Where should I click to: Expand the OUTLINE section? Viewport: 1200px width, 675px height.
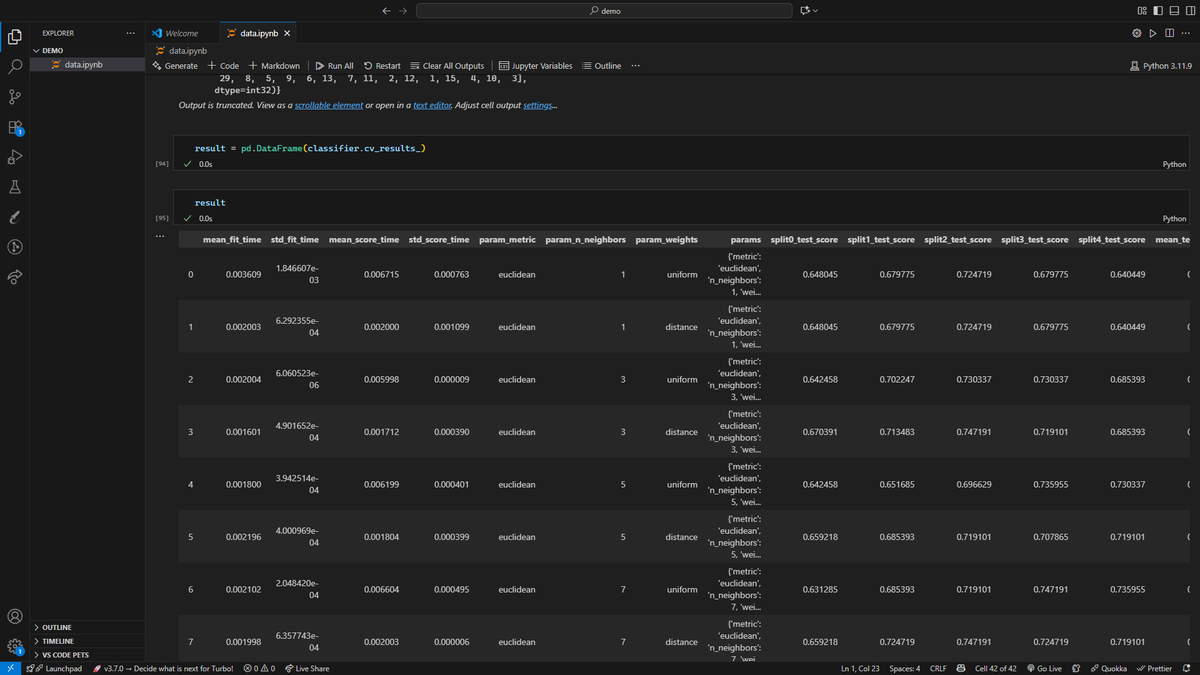88,628
